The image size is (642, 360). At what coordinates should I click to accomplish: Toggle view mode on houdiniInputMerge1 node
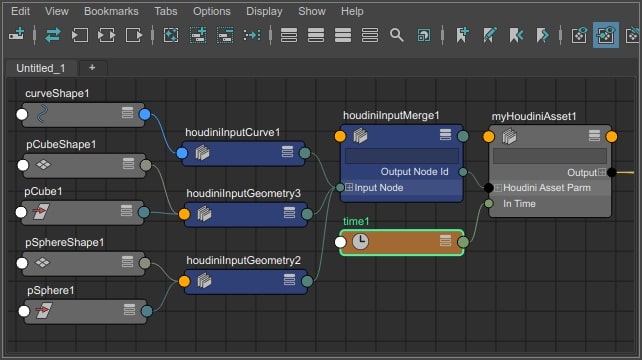tap(445, 134)
